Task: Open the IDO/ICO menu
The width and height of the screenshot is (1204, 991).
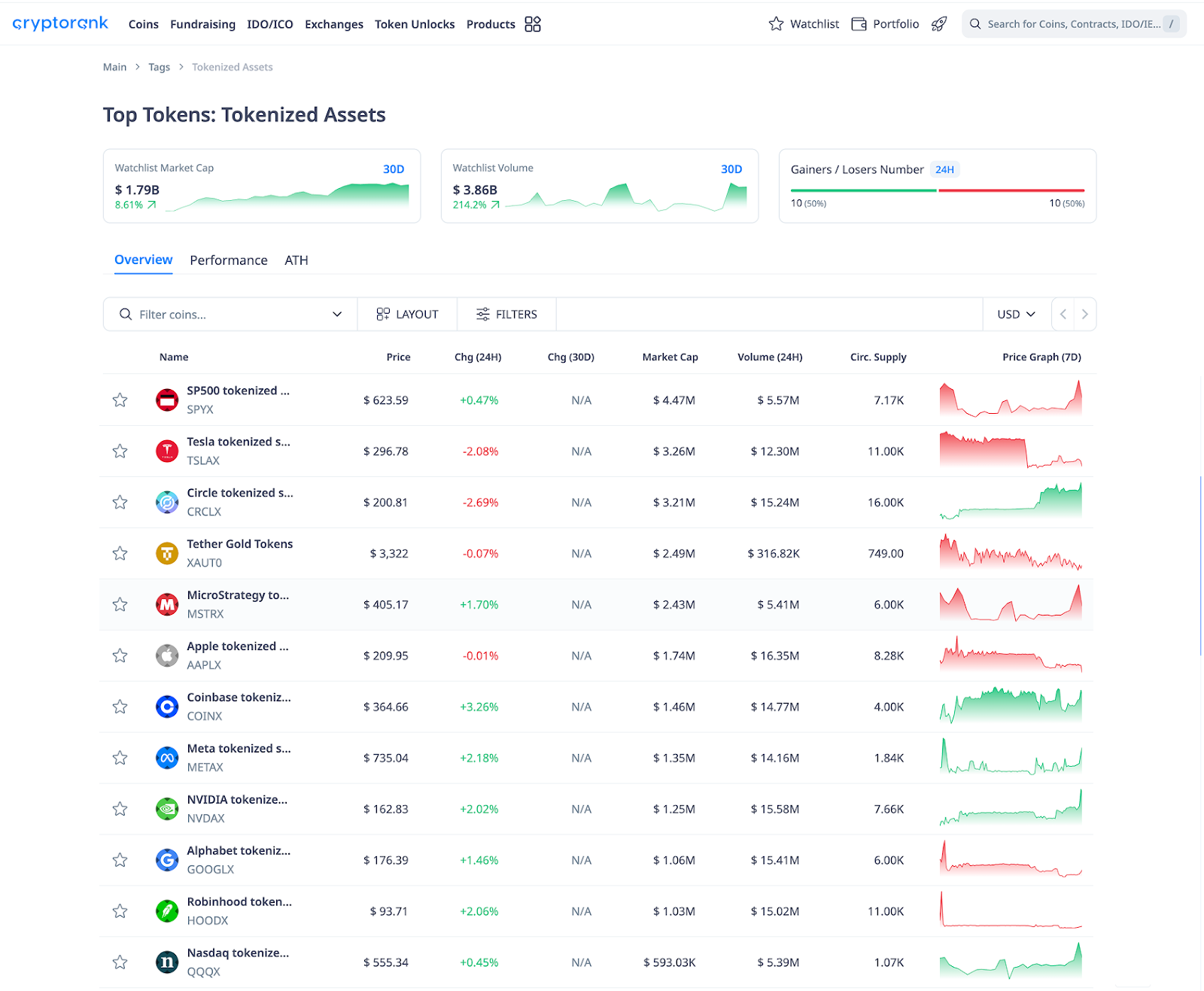Action: (270, 24)
